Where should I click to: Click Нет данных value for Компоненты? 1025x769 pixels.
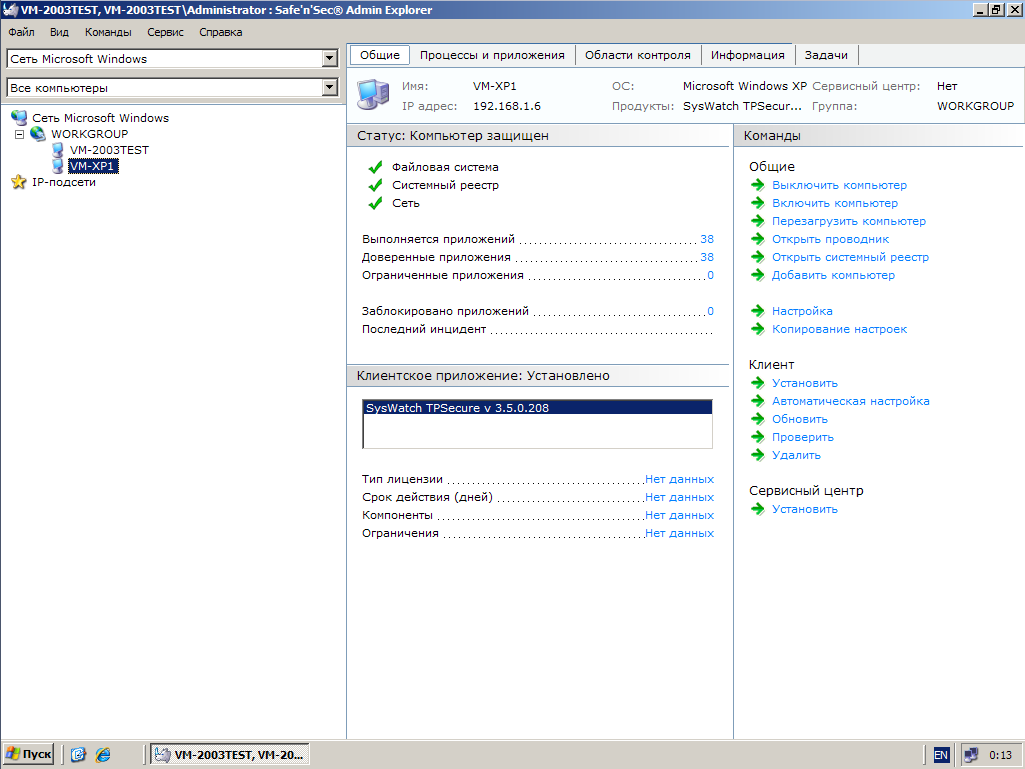pyautogui.click(x=679, y=515)
